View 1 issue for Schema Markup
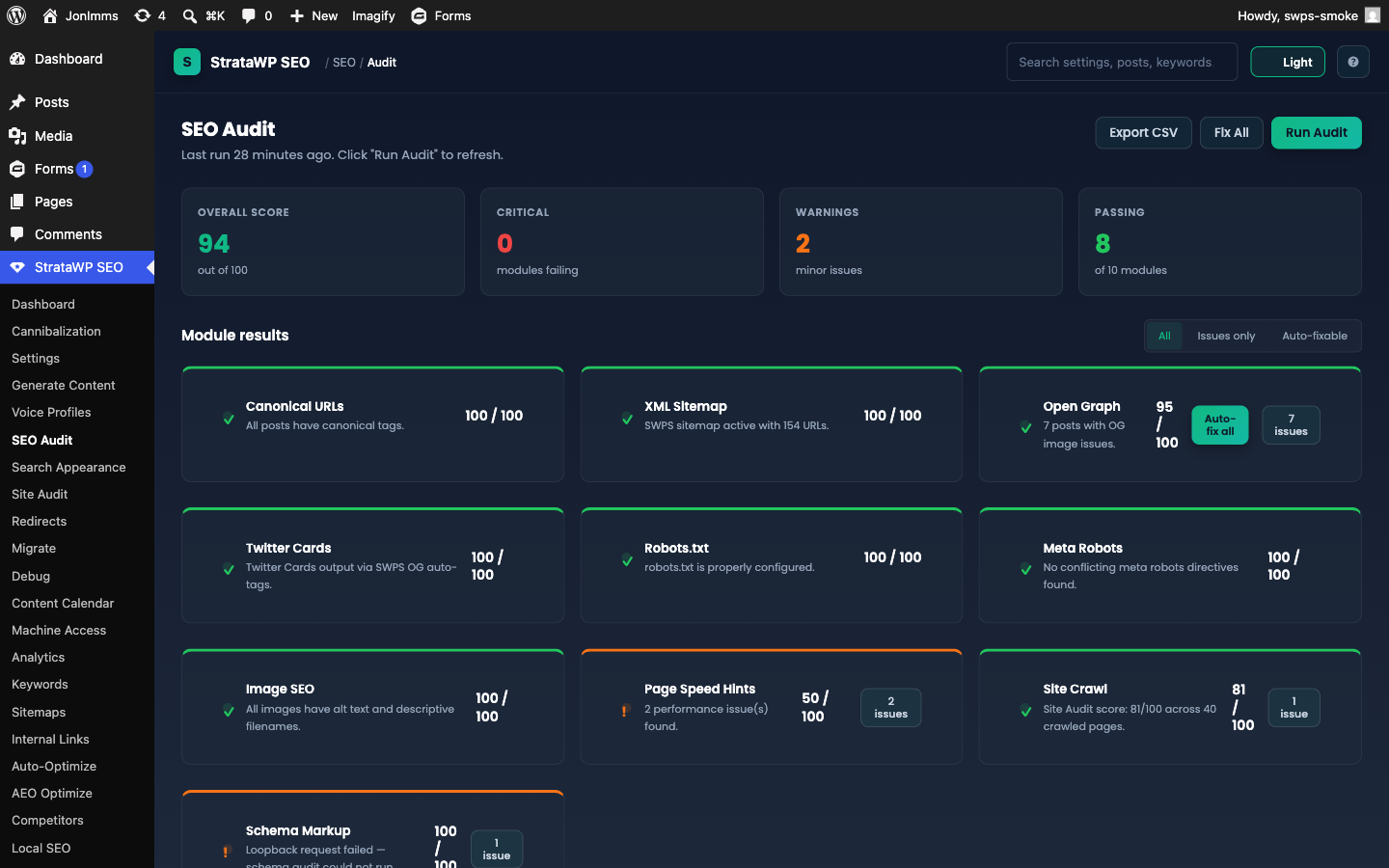The image size is (1389, 868). [497, 849]
